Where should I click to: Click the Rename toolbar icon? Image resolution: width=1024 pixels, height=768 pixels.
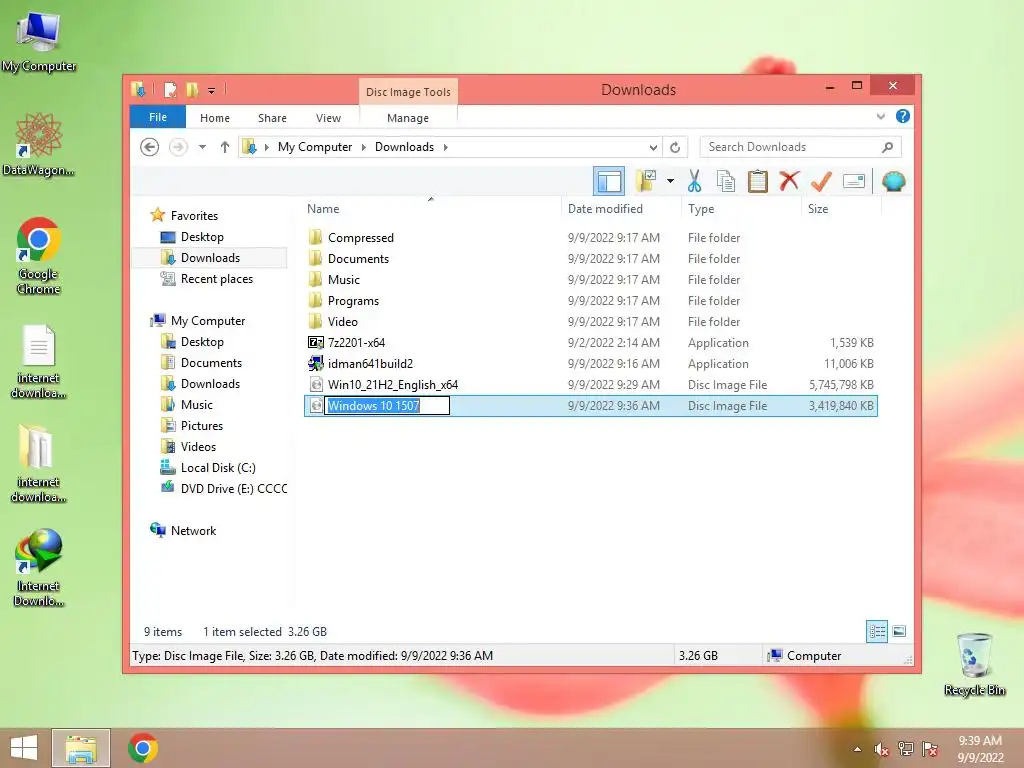854,181
